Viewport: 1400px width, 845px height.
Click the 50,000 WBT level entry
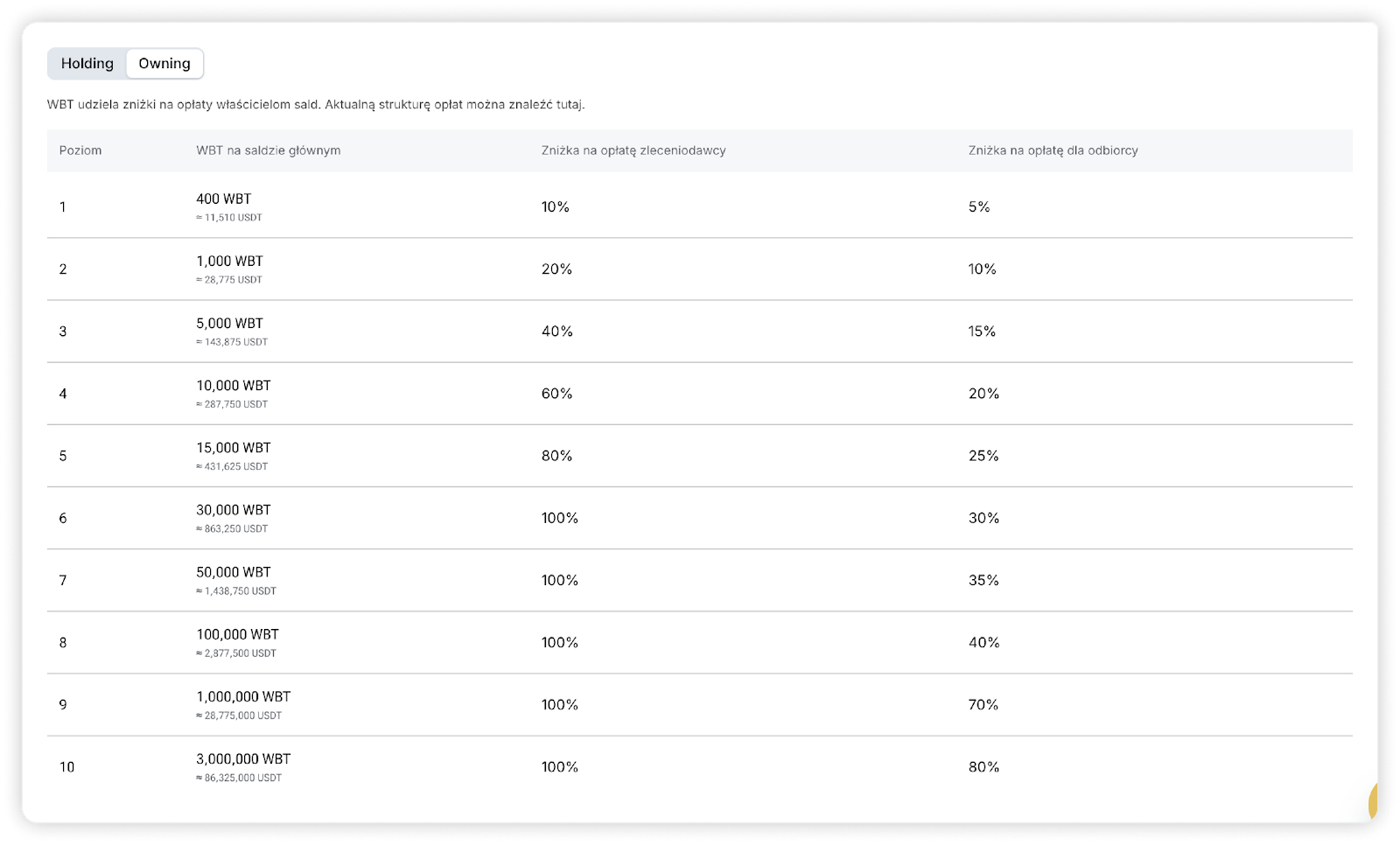click(234, 572)
